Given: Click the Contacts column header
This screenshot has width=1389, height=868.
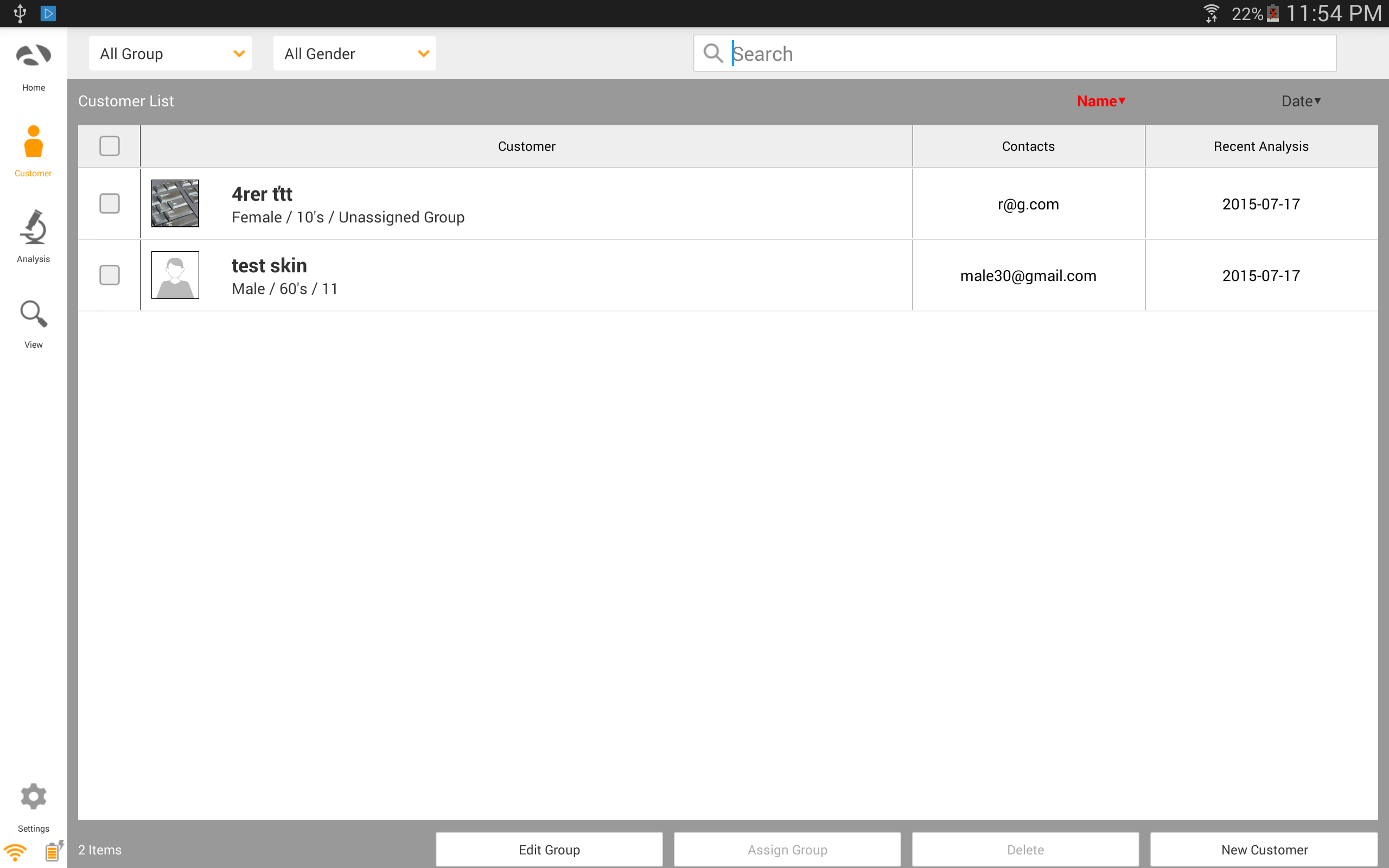Looking at the screenshot, I should [1028, 146].
